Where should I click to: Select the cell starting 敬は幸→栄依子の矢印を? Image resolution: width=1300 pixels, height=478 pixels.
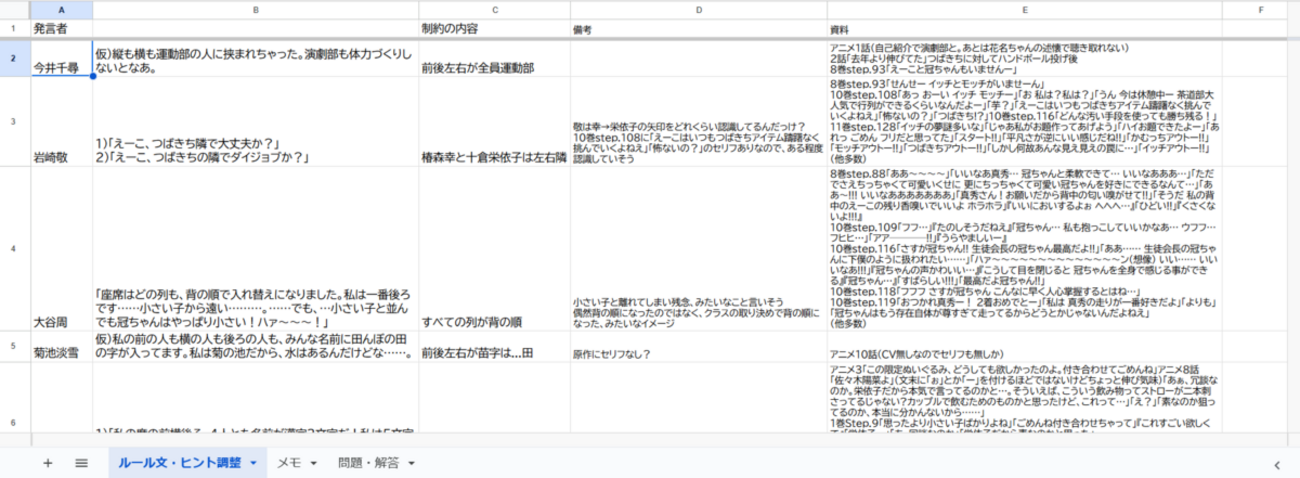[x=699, y=122]
